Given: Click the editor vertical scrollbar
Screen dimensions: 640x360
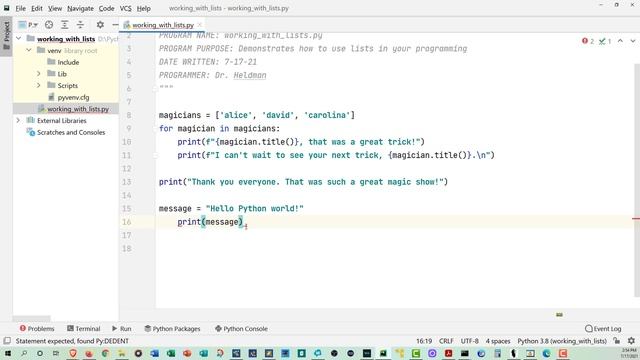Looking at the screenshot, I should tap(637, 180).
